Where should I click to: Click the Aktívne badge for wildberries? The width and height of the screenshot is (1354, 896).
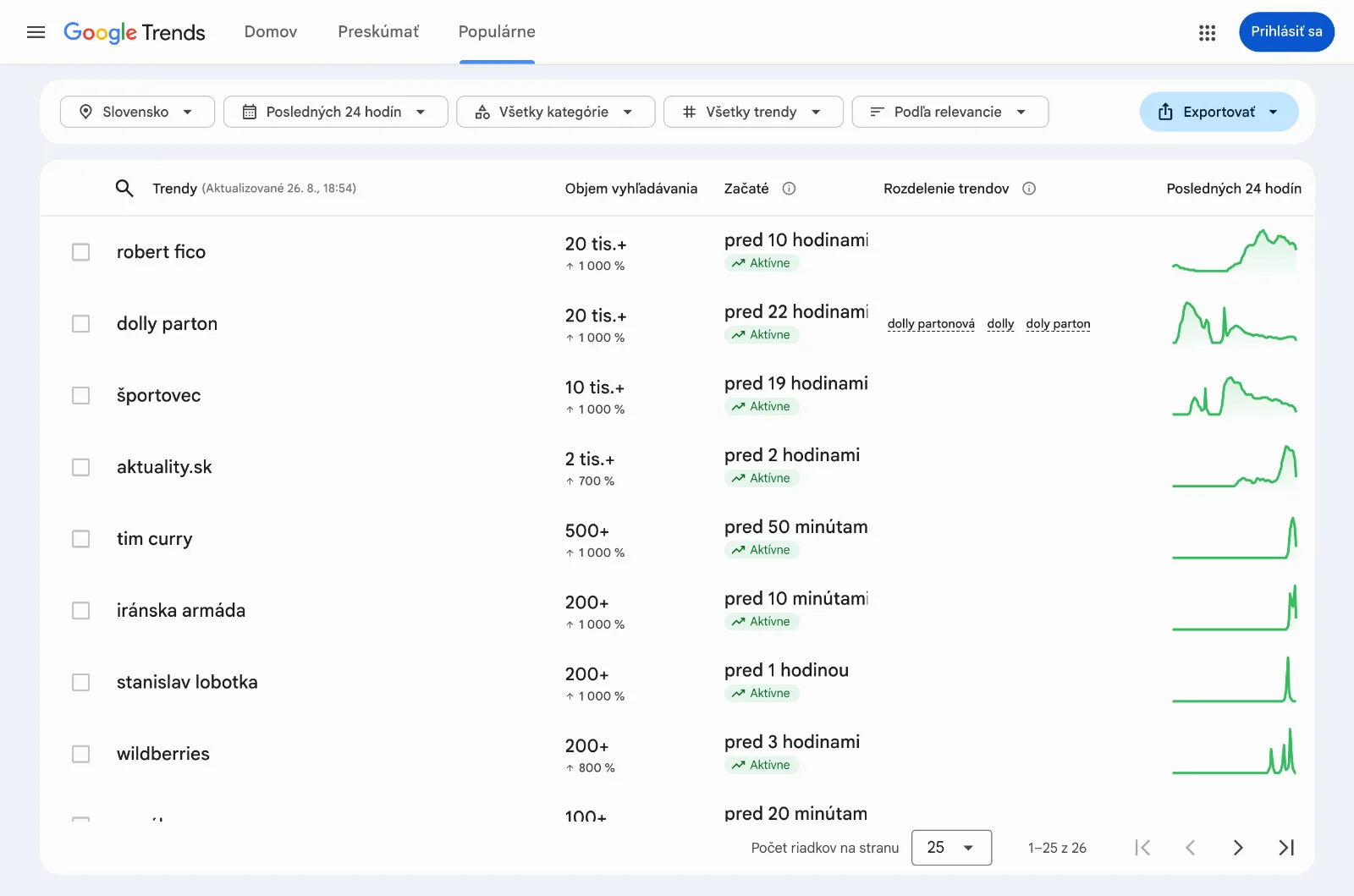click(x=762, y=765)
